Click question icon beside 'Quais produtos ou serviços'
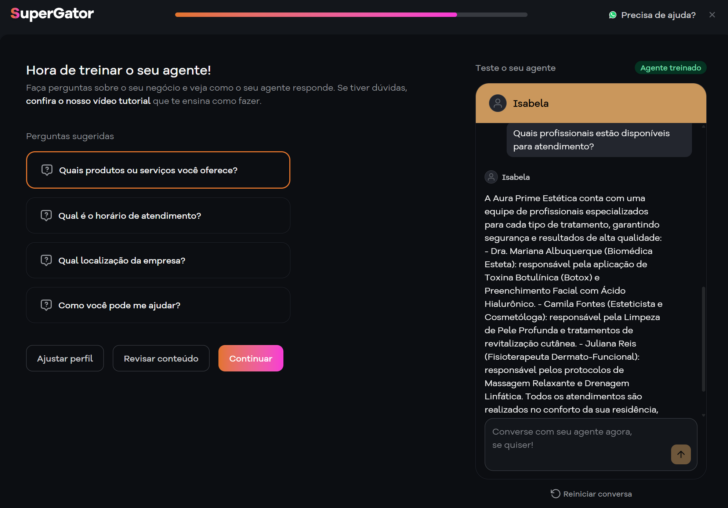 (x=46, y=170)
